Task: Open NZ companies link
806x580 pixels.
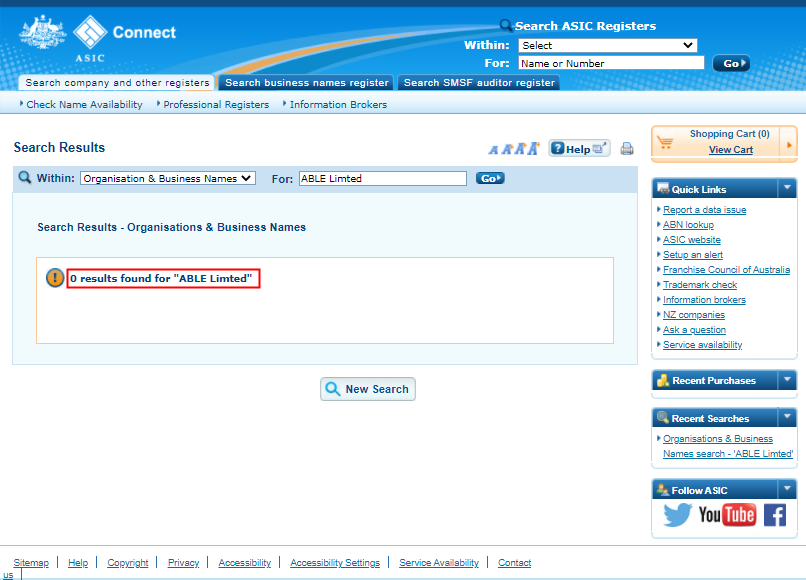Action: [693, 314]
